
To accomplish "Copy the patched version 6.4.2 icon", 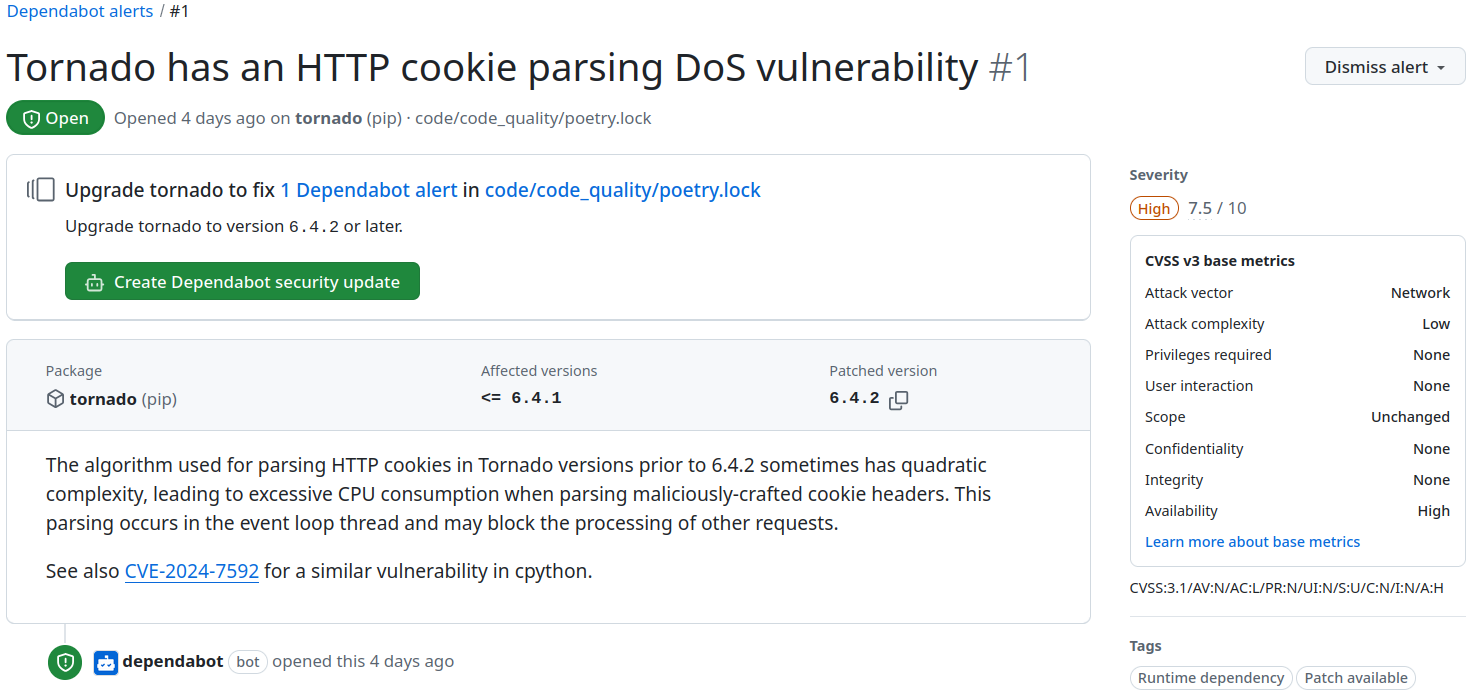I will click(x=899, y=400).
